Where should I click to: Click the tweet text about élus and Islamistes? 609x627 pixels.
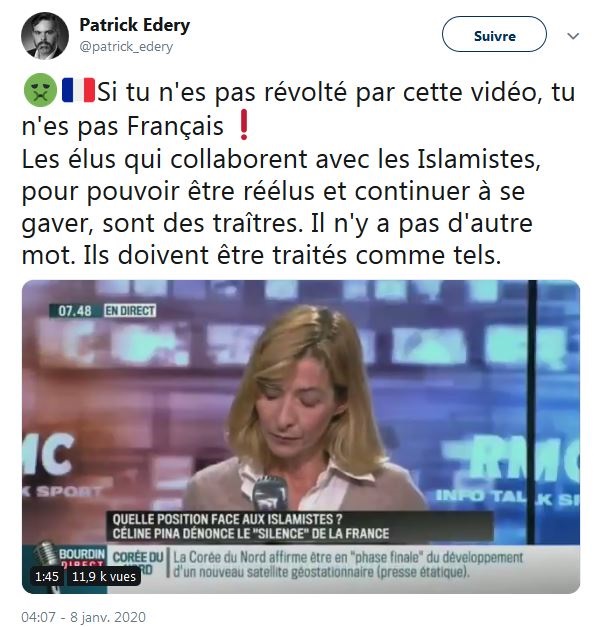[281, 207]
